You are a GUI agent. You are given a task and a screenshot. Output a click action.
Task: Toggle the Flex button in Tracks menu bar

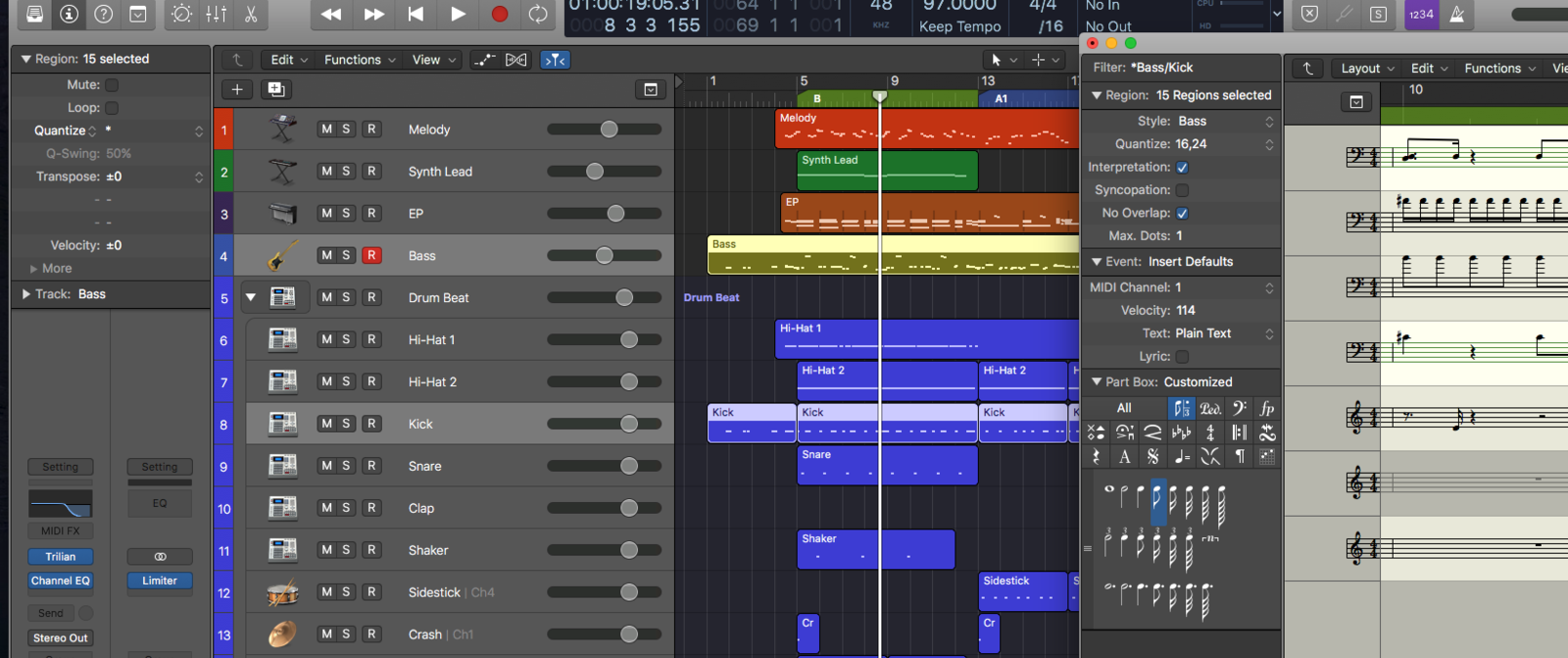516,60
